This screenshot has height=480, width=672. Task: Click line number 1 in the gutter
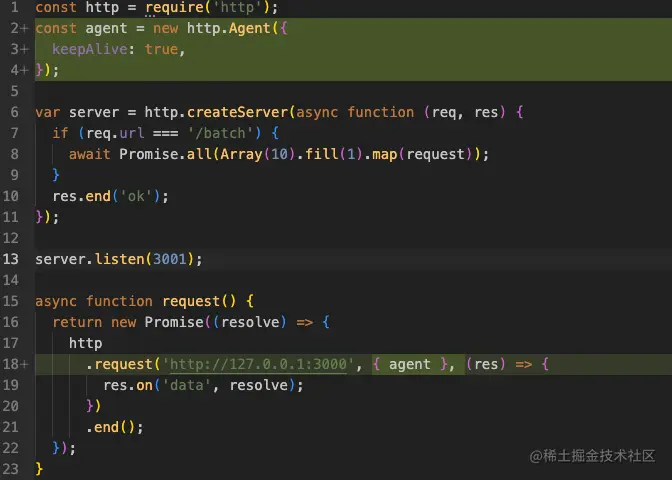click(14, 7)
